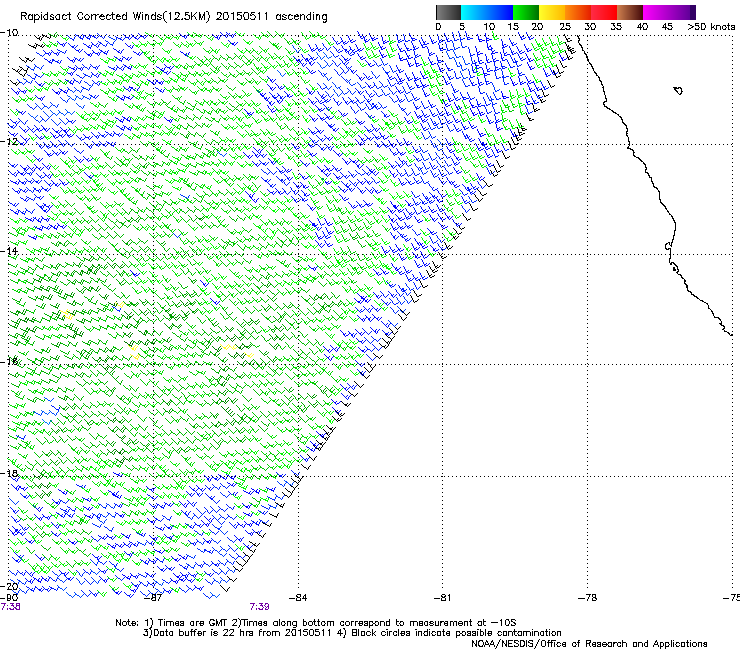The height and width of the screenshot is (650, 740).
Task: Click the NOAA/NESDIS attribution text
Action: click(x=589, y=644)
